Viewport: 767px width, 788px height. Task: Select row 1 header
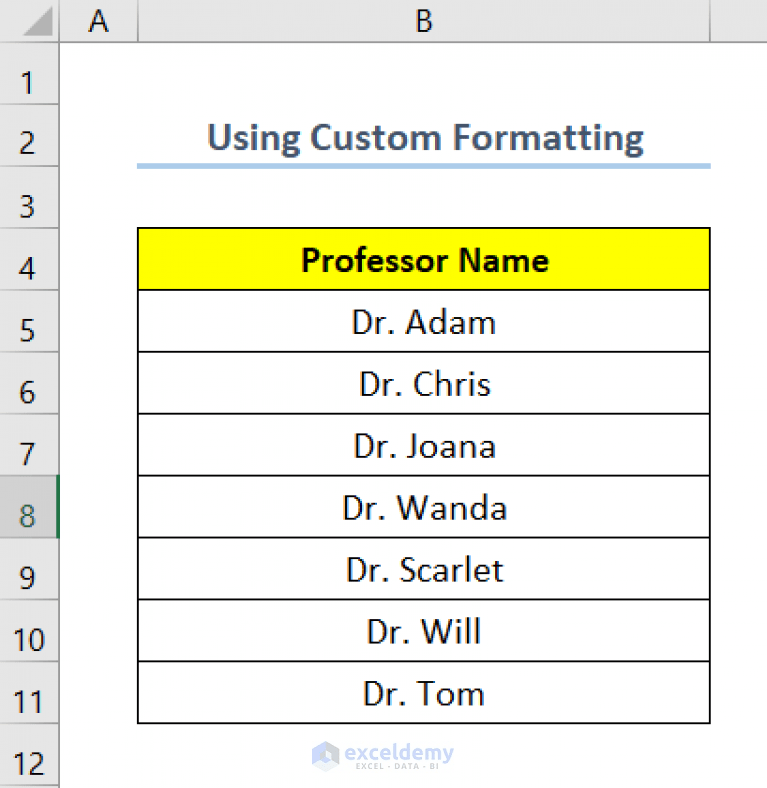(29, 73)
